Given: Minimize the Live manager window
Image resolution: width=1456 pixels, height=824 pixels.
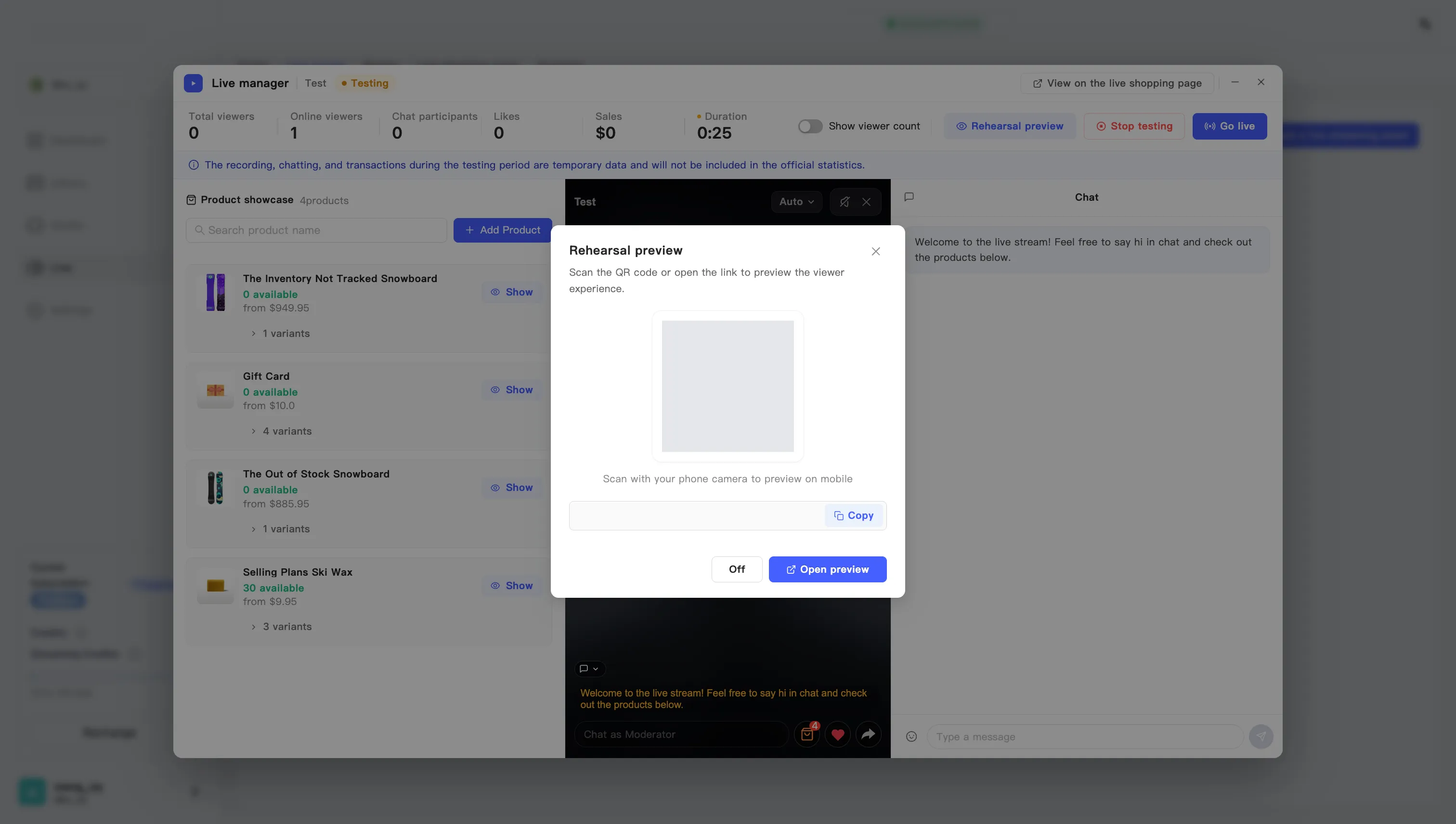Looking at the screenshot, I should click(x=1235, y=82).
